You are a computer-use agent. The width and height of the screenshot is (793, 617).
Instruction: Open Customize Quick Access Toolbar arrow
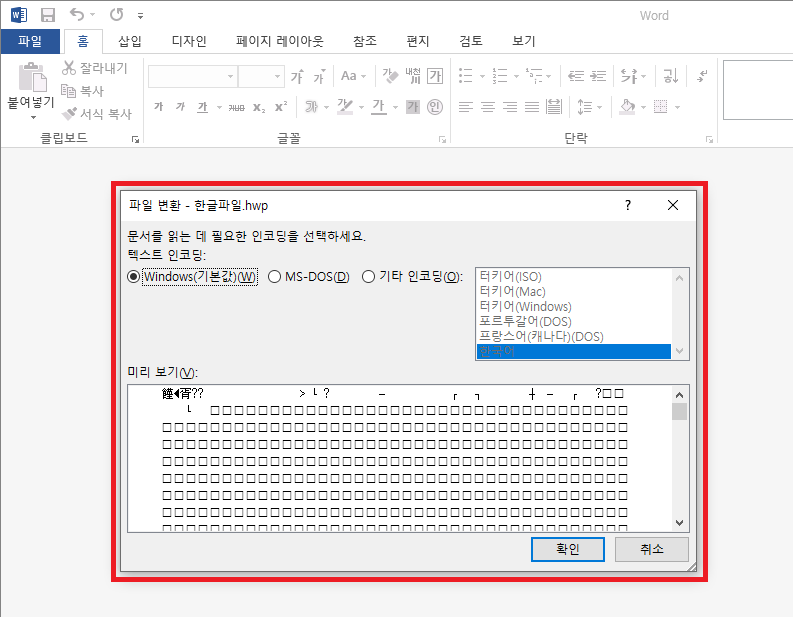coord(141,16)
